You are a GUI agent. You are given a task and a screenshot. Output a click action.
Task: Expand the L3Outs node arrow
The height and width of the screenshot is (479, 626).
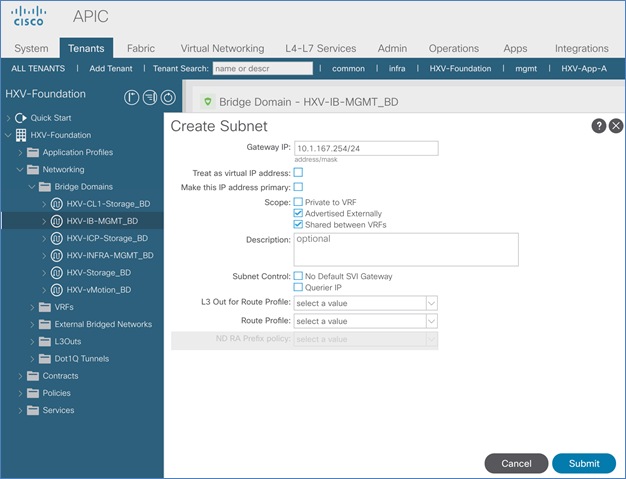32,341
